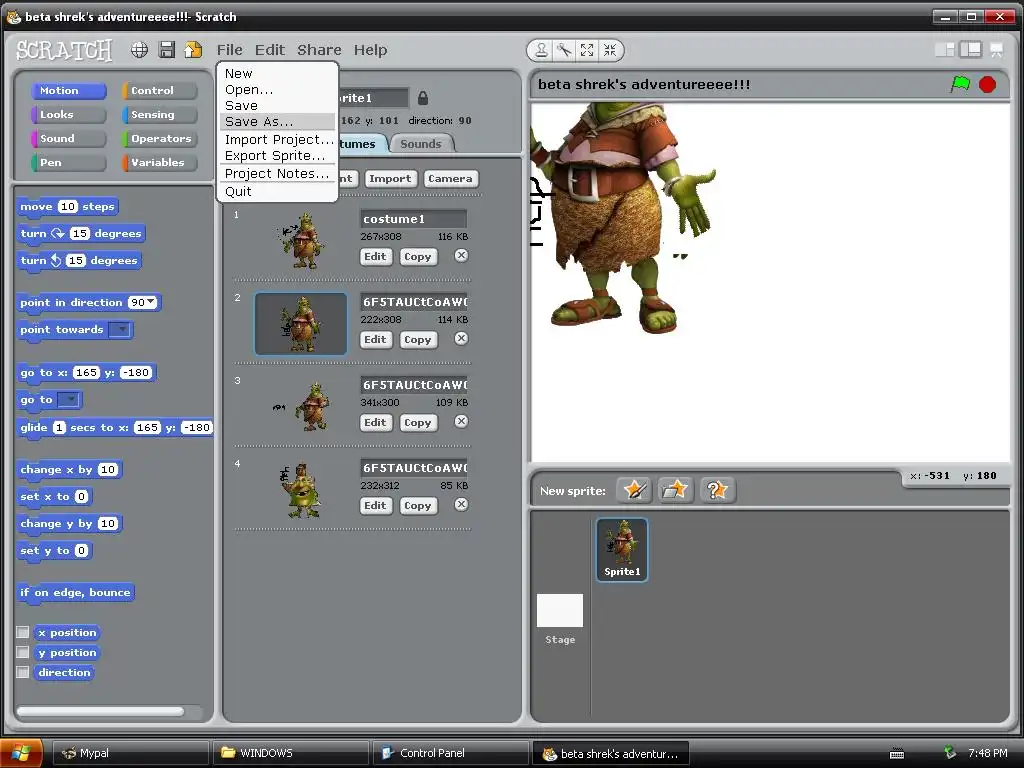The height and width of the screenshot is (768, 1024).
Task: Select the shrink sprite tool
Action: tap(610, 50)
